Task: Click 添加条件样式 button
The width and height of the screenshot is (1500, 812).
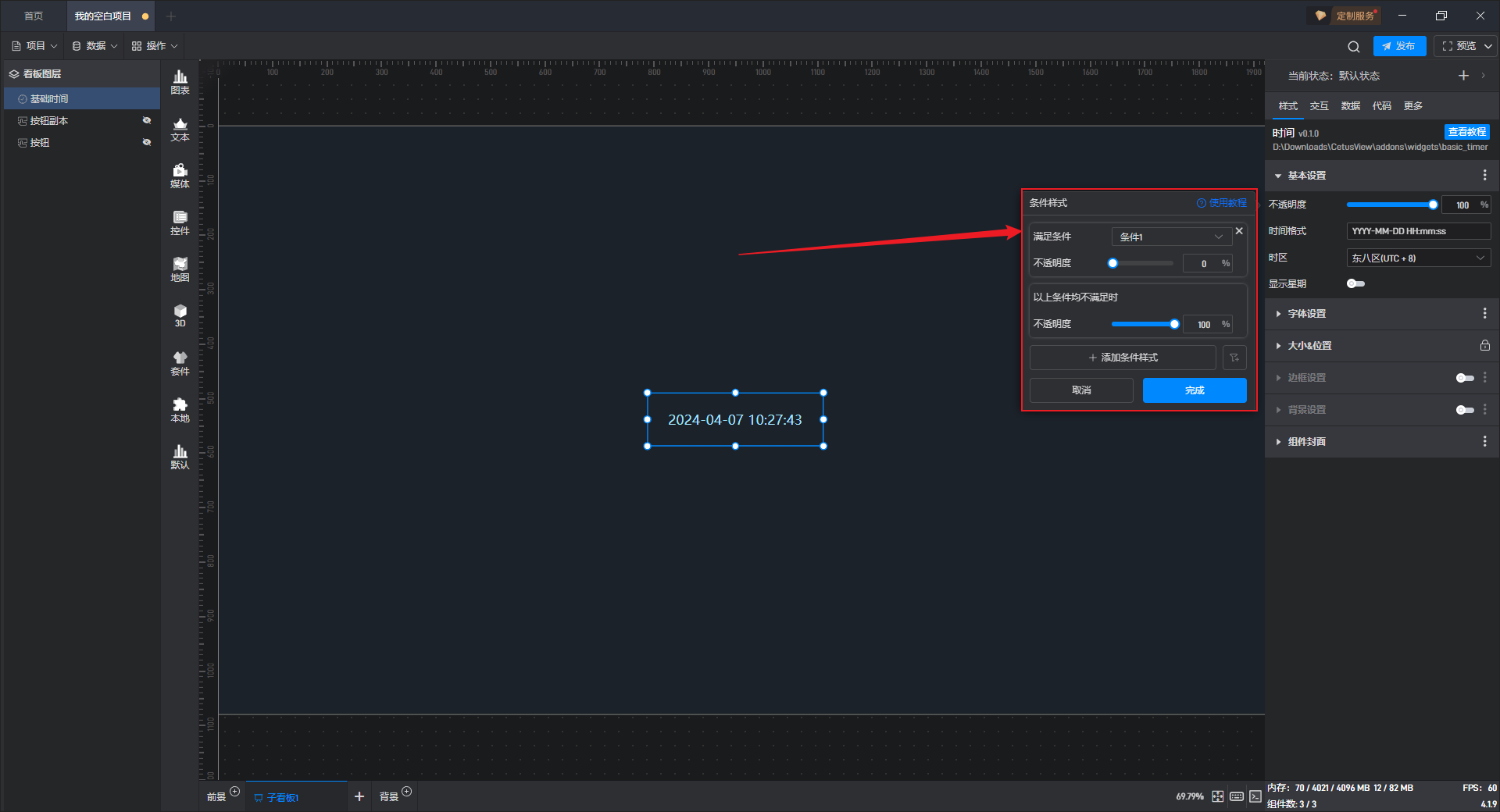Action: pos(1123,358)
